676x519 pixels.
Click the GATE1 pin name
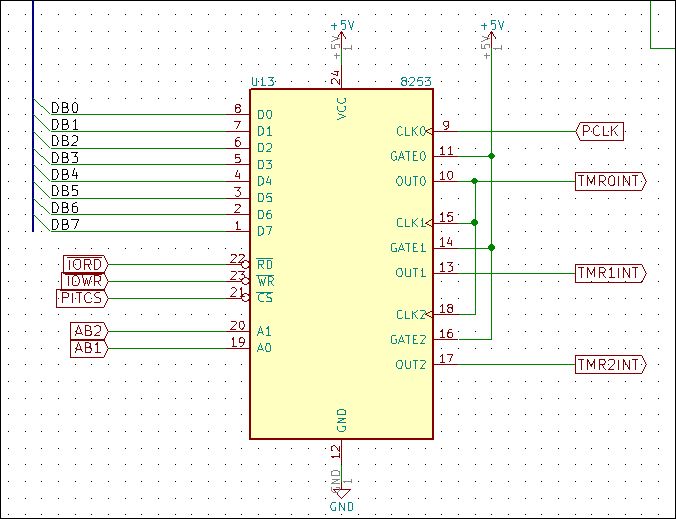[408, 248]
